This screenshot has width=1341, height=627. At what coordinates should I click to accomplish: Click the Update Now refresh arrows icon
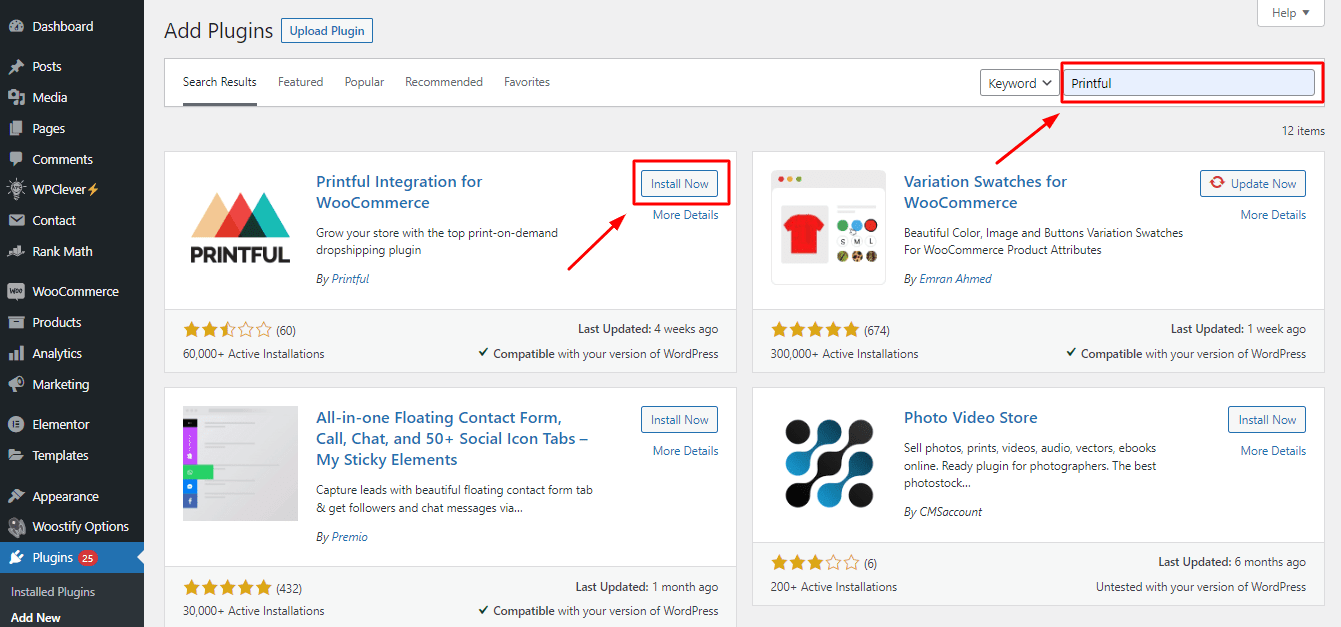tap(1217, 183)
